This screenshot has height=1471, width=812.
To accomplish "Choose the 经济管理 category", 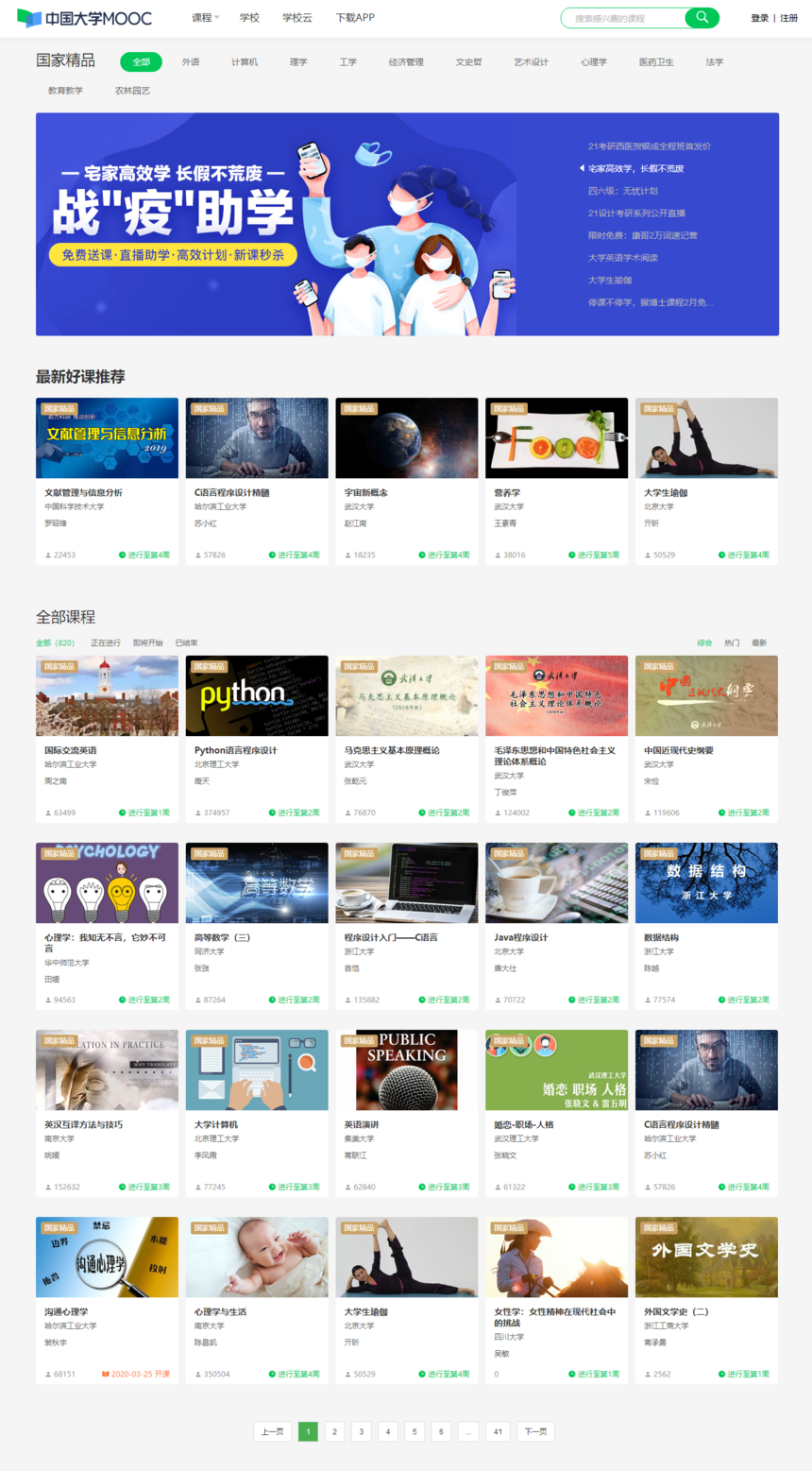I will (406, 62).
